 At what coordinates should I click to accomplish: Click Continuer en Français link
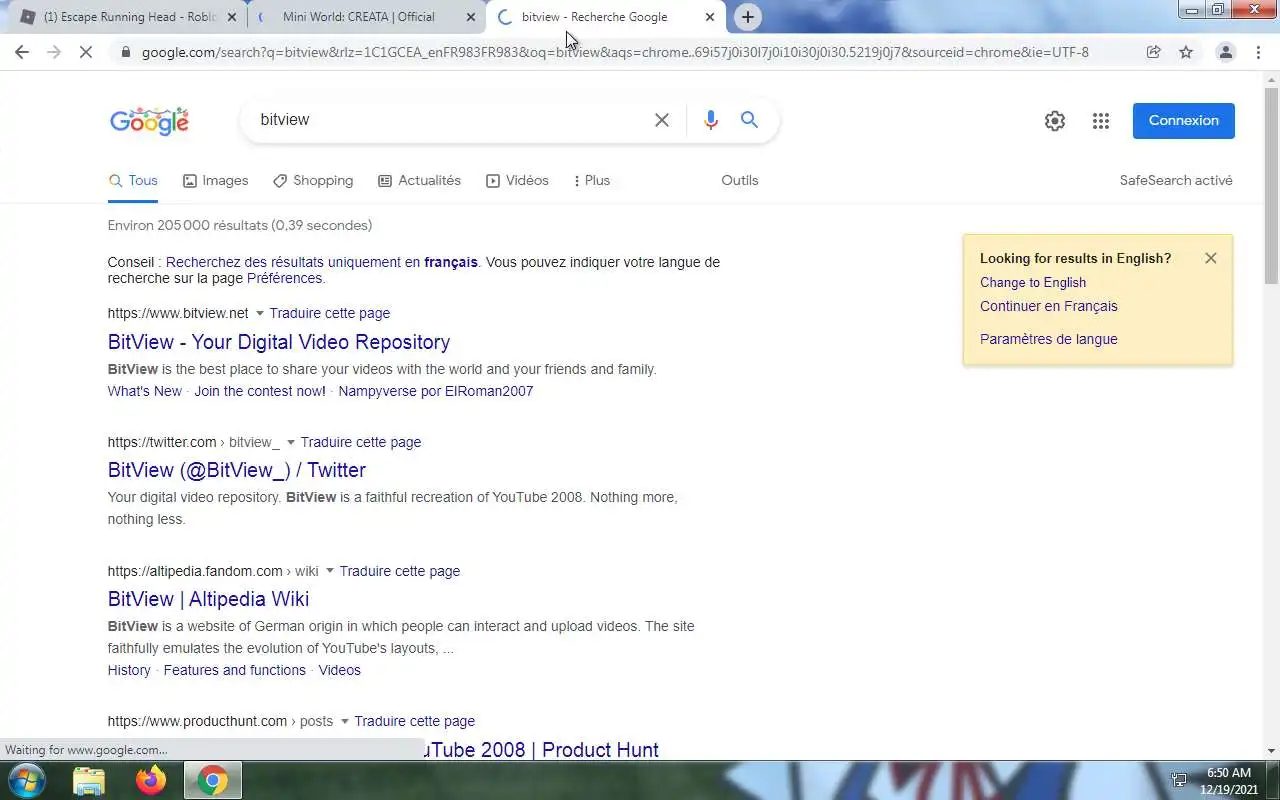click(x=1049, y=306)
